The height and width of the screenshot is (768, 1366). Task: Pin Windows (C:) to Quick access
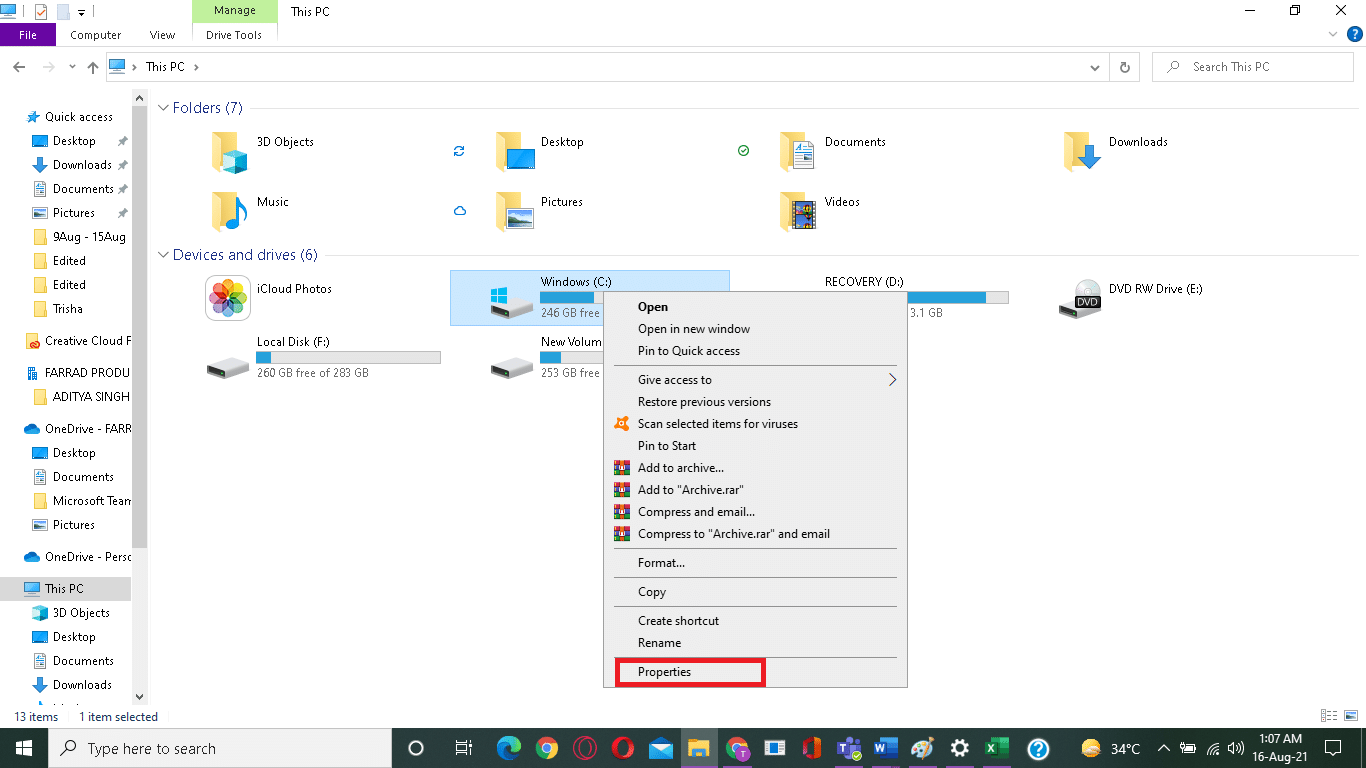[x=690, y=351]
